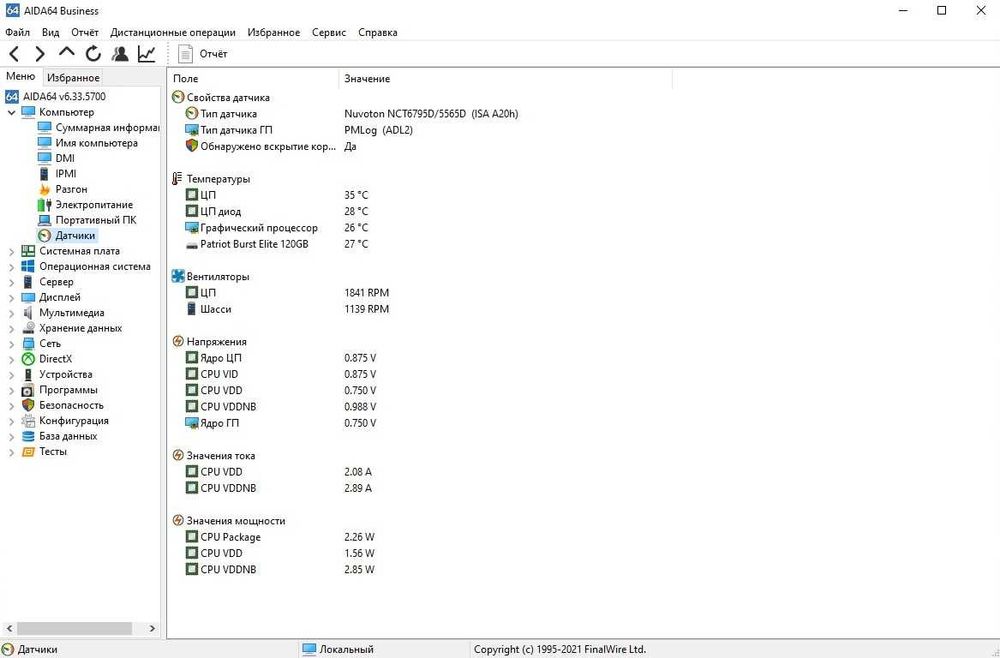
Task: Select the ЦП диод temperature row
Action: tap(276, 212)
